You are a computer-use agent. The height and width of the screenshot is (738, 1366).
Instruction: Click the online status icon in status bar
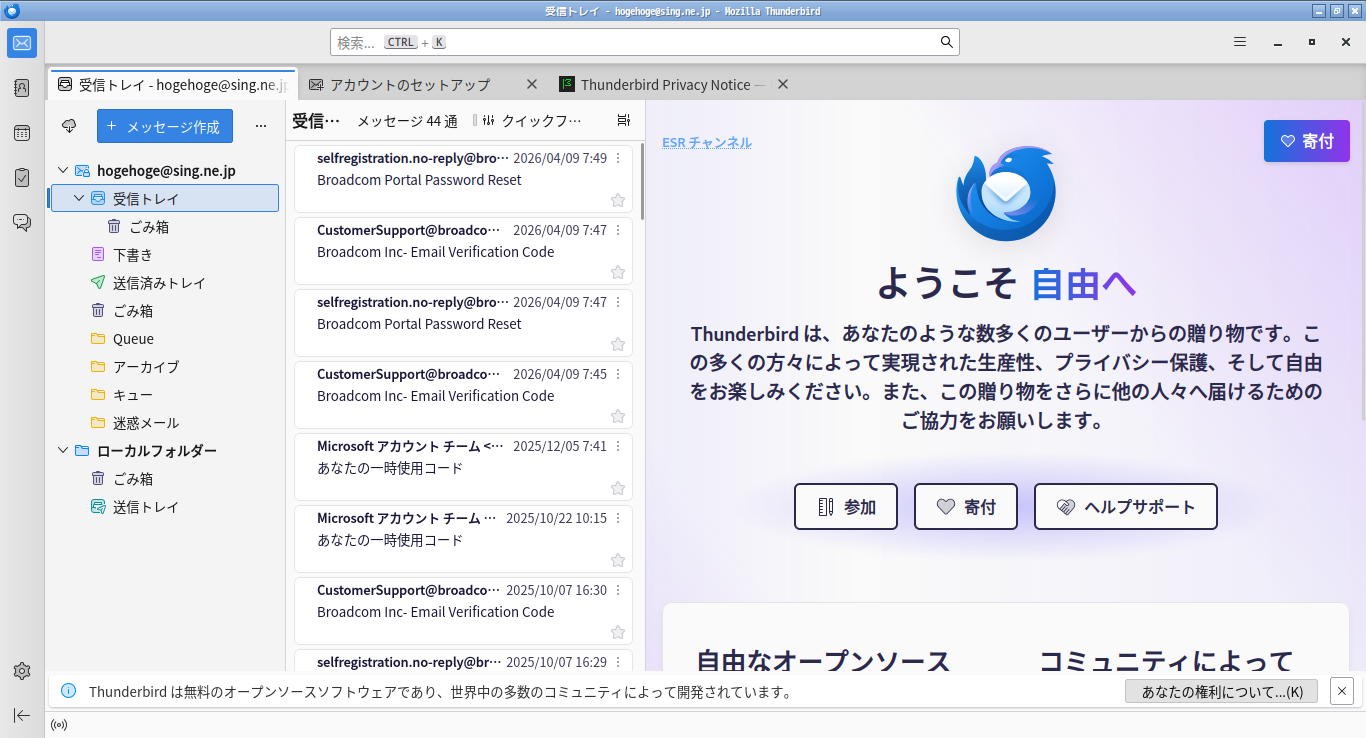click(x=59, y=725)
